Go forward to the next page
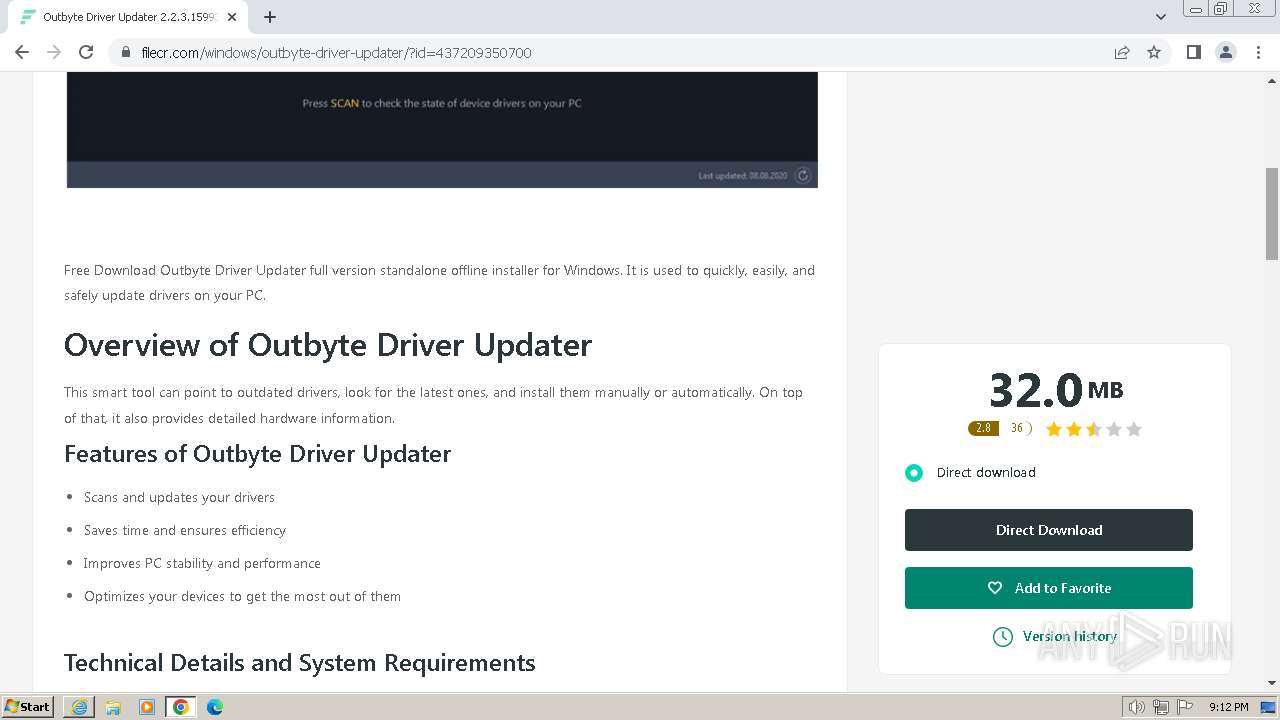Image resolution: width=1280 pixels, height=720 pixels. coord(54,52)
